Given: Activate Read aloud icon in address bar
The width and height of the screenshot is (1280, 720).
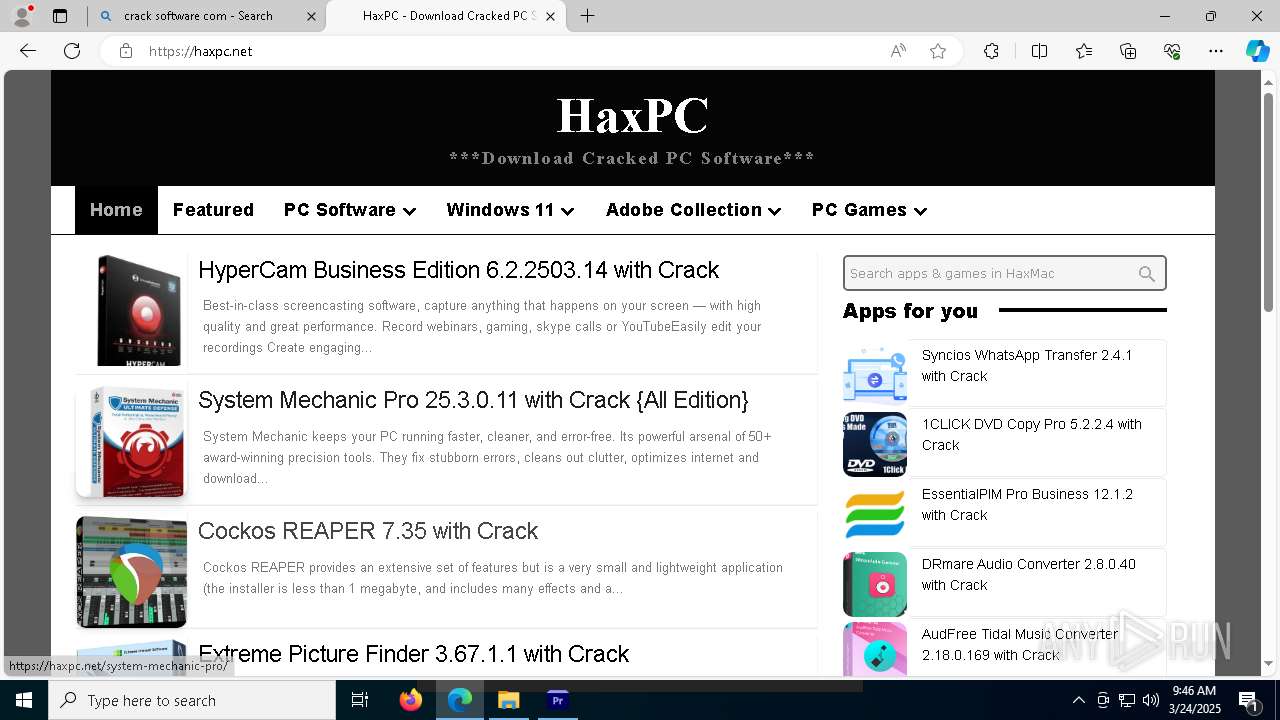Looking at the screenshot, I should pos(898,51).
